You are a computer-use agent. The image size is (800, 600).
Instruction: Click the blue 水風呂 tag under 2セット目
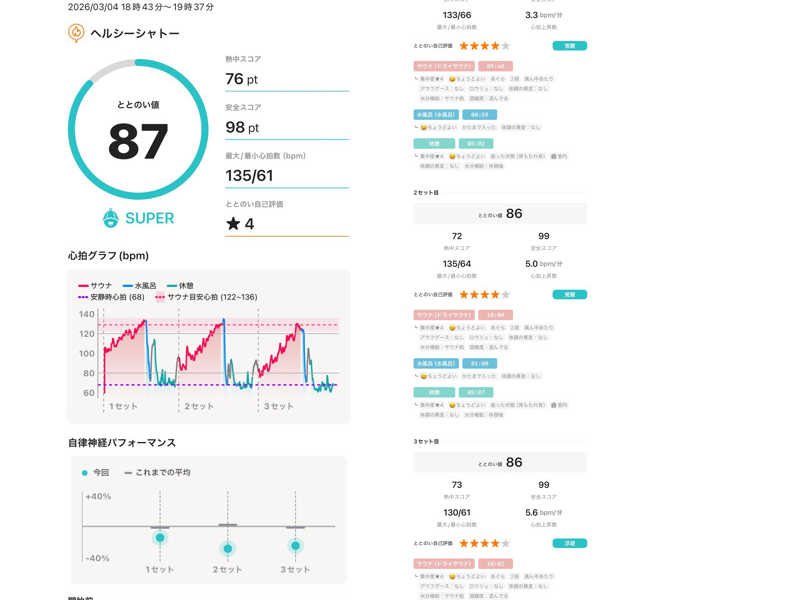coord(435,363)
